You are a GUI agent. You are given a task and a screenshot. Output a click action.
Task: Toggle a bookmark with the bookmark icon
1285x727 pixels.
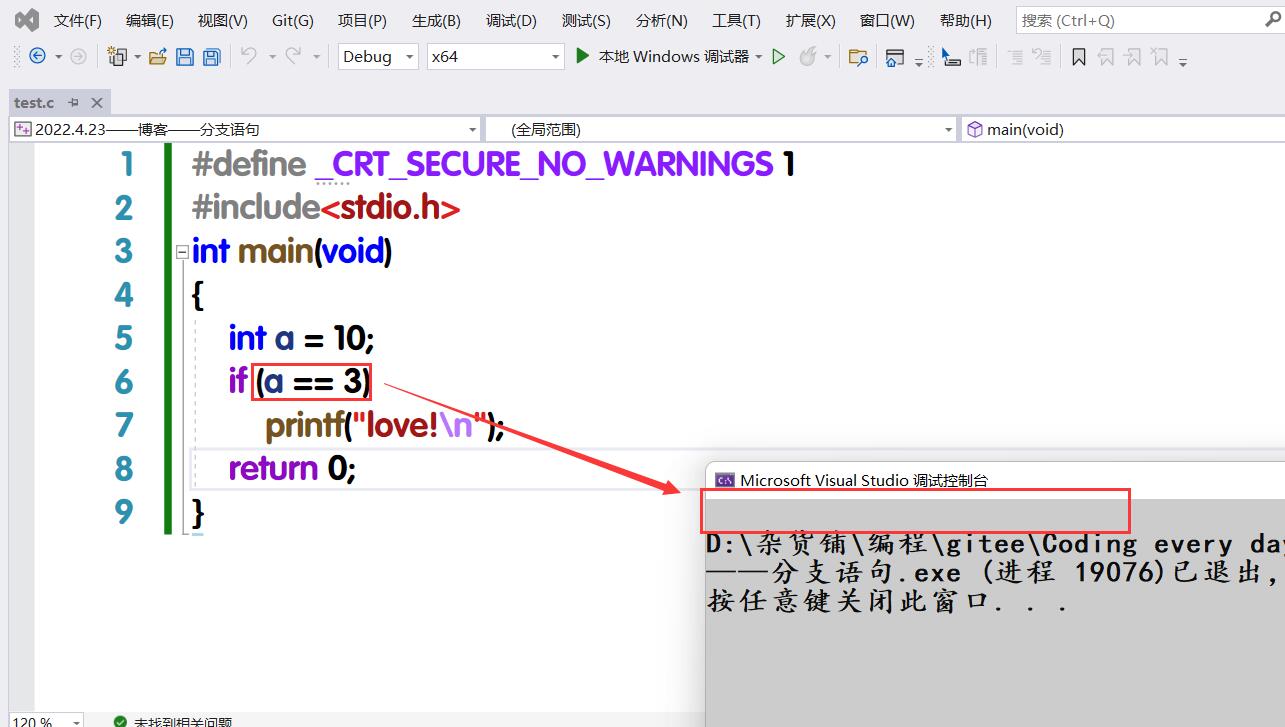click(1078, 57)
